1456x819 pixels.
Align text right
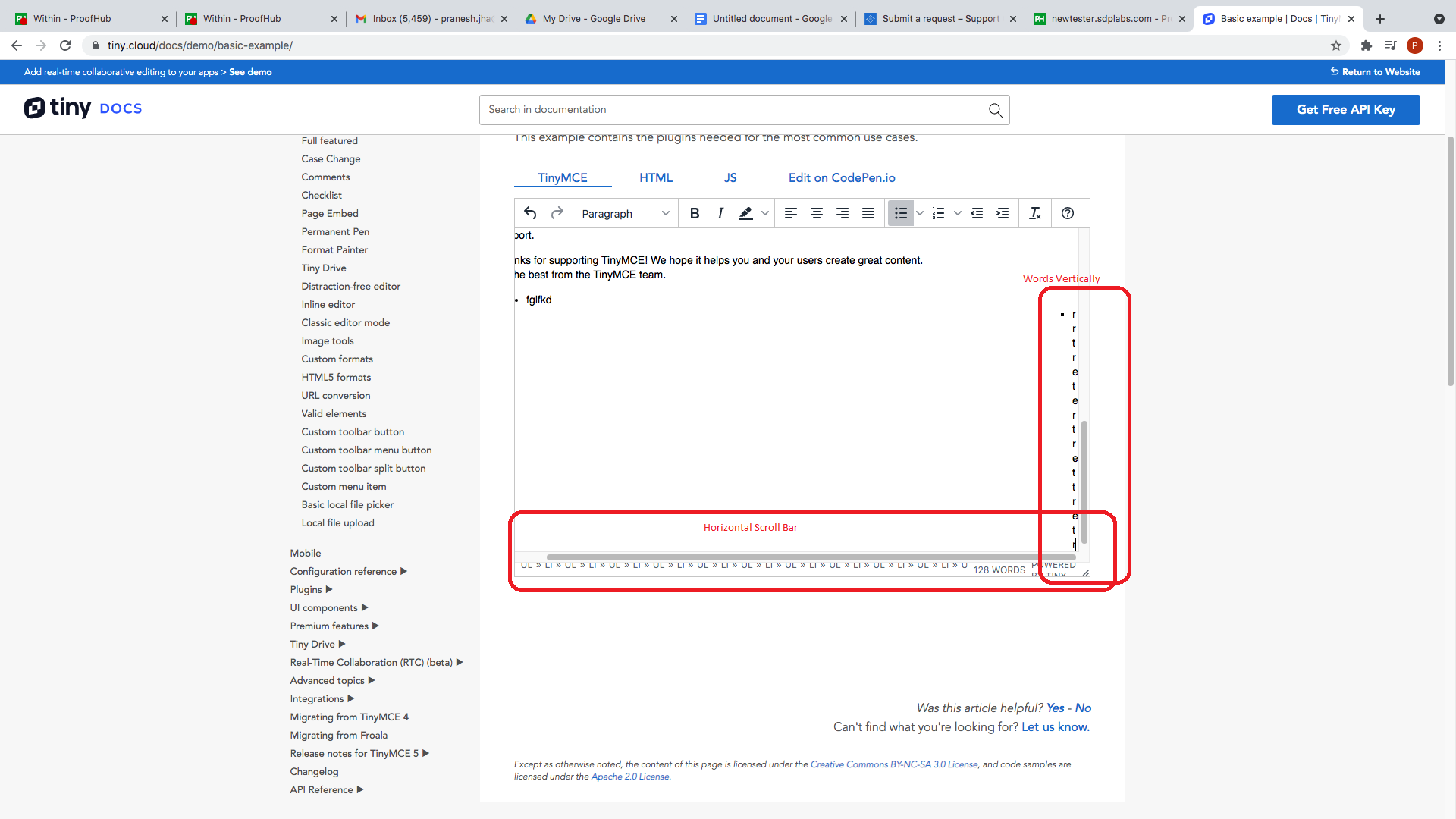842,213
